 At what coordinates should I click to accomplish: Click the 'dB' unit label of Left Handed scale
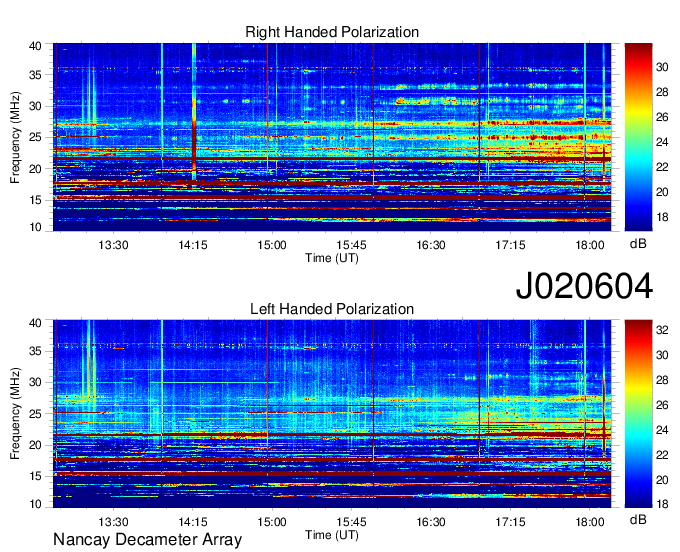[638, 519]
